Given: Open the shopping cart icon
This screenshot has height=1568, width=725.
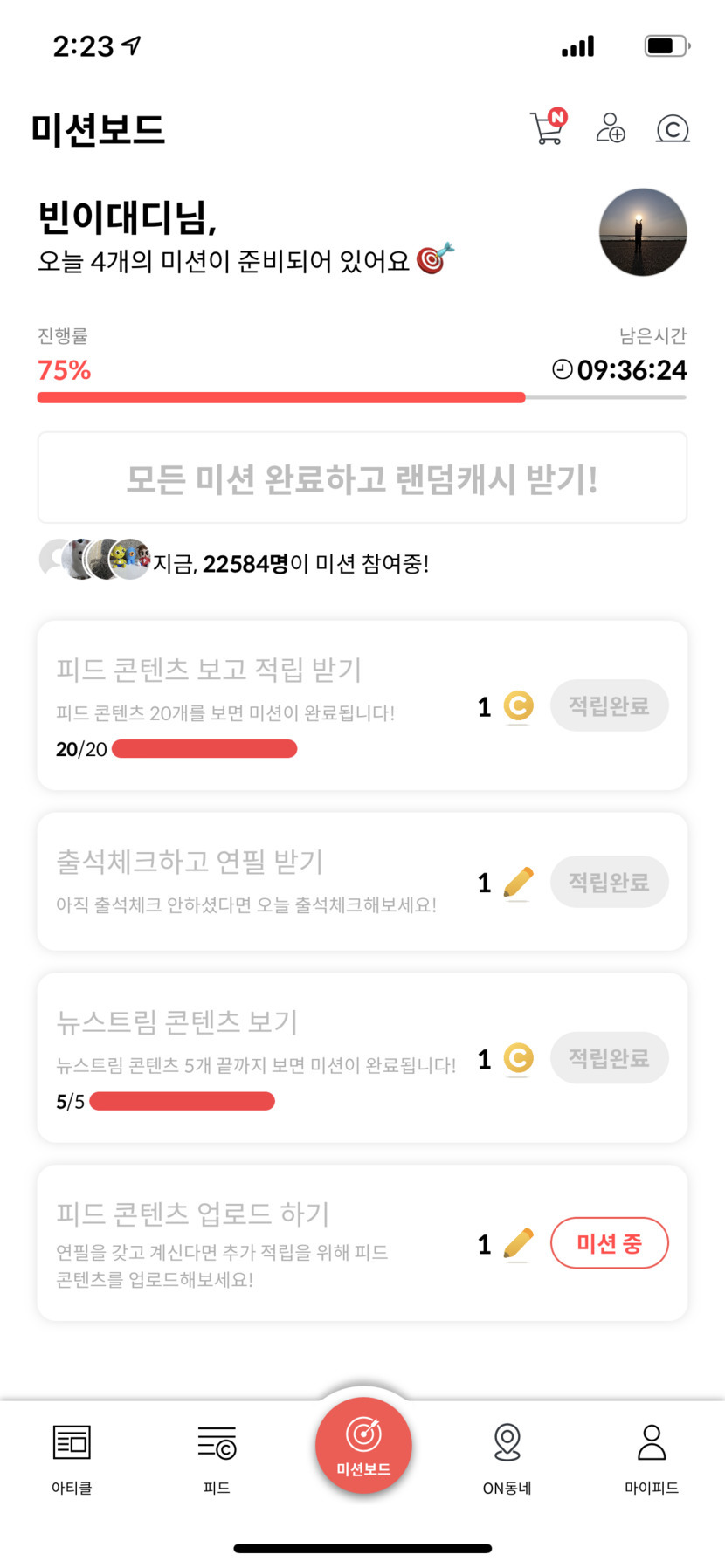Looking at the screenshot, I should pos(548,127).
